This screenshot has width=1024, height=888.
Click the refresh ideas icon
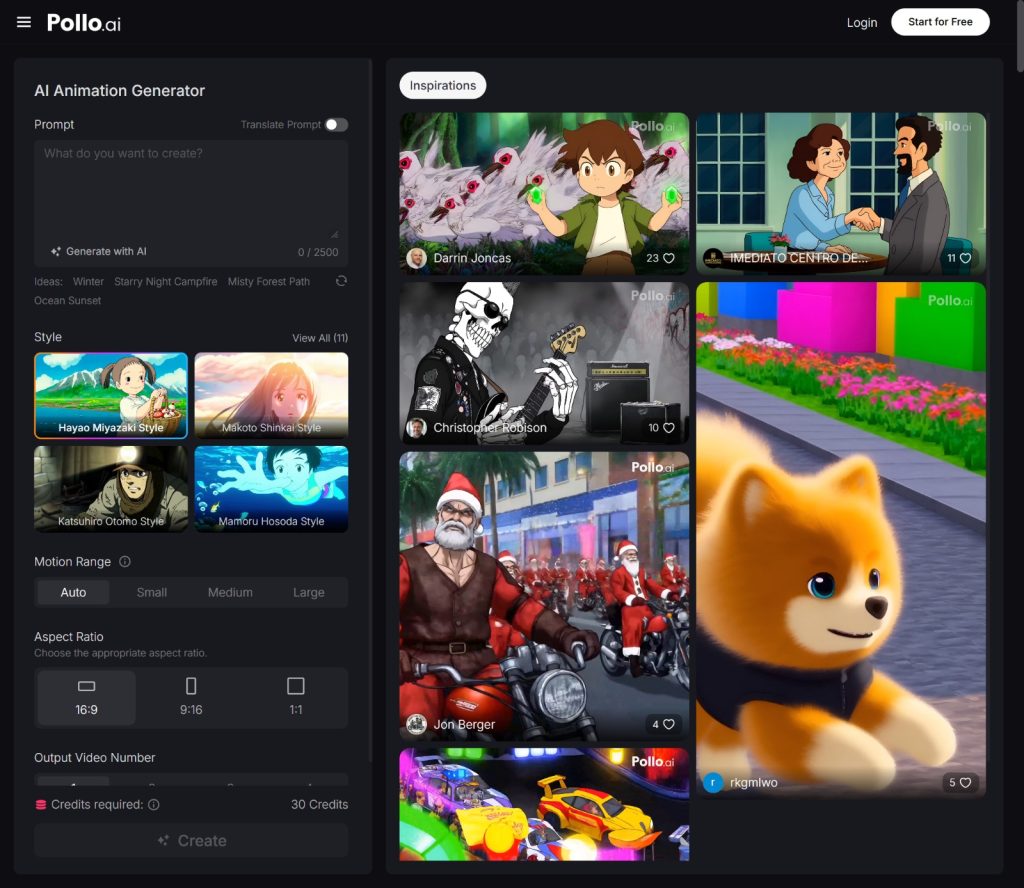click(341, 281)
